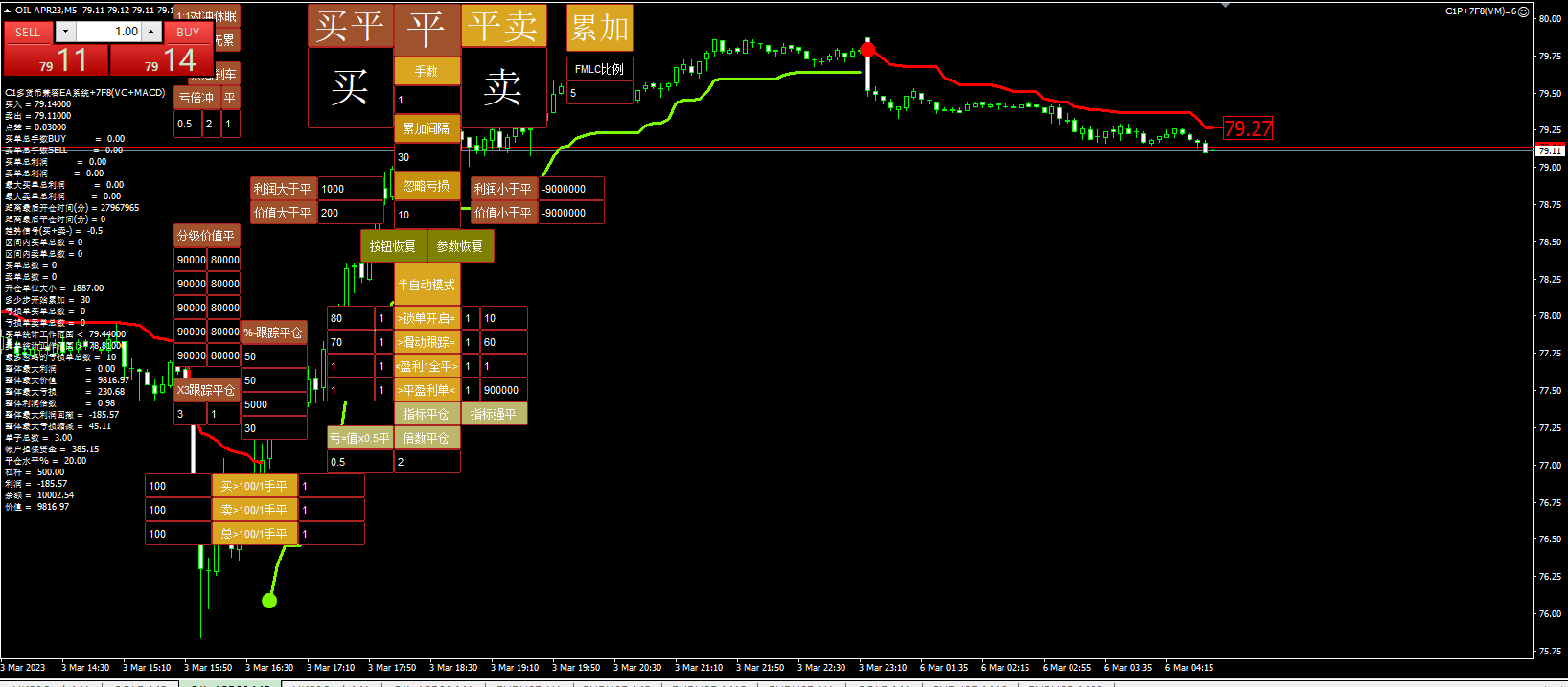1568x687 pixels.
Task: Click the 卖>100/1手平 button
Action: [255, 510]
